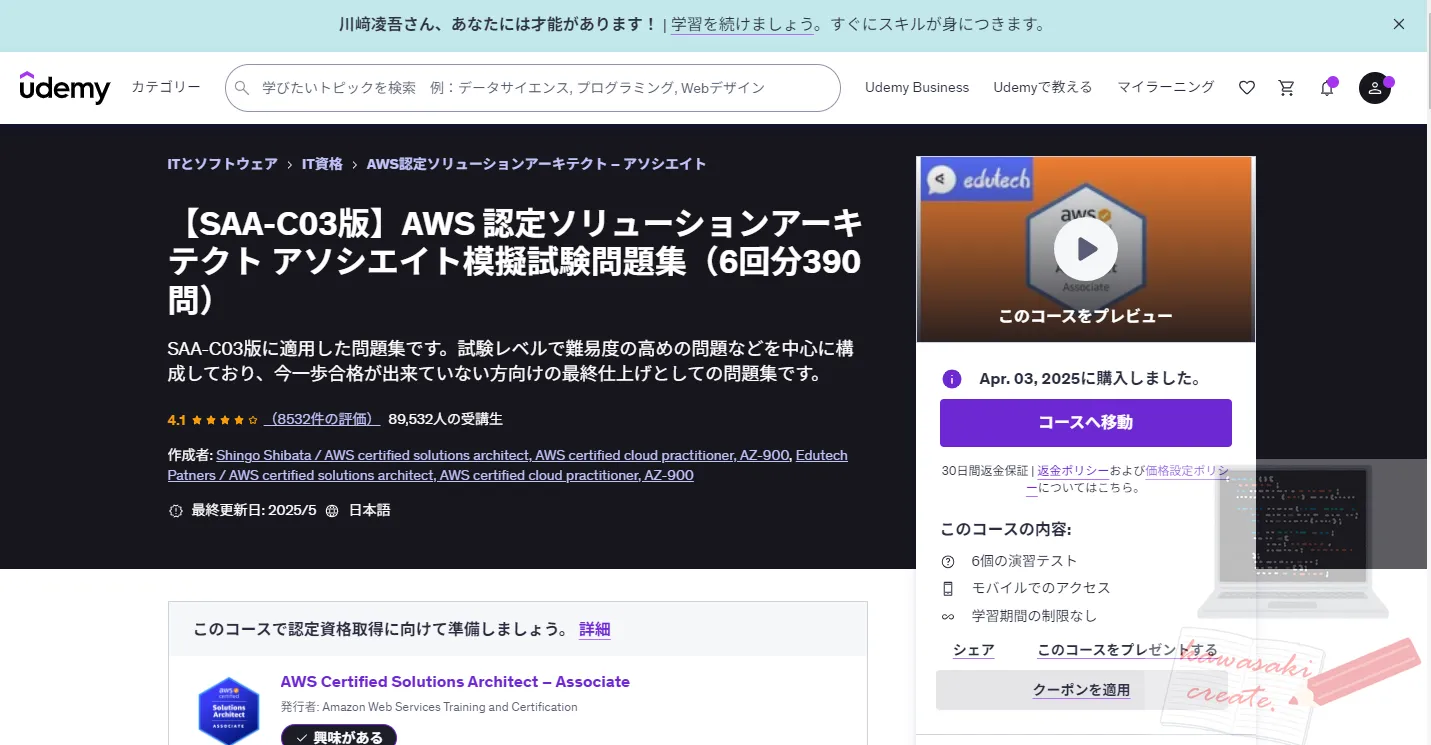This screenshot has height=745, width=1431.
Task: Go to IT資格 breadcrumb
Action: coord(322,164)
